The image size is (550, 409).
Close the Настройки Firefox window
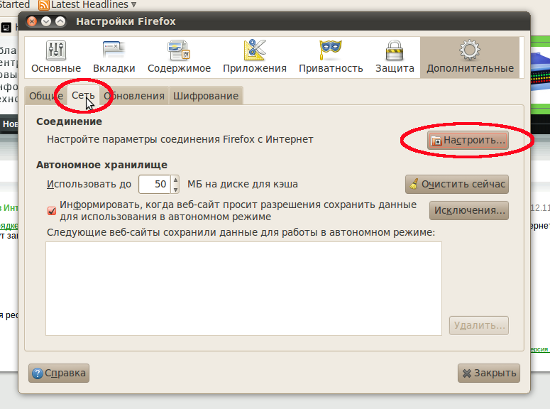click(32, 21)
